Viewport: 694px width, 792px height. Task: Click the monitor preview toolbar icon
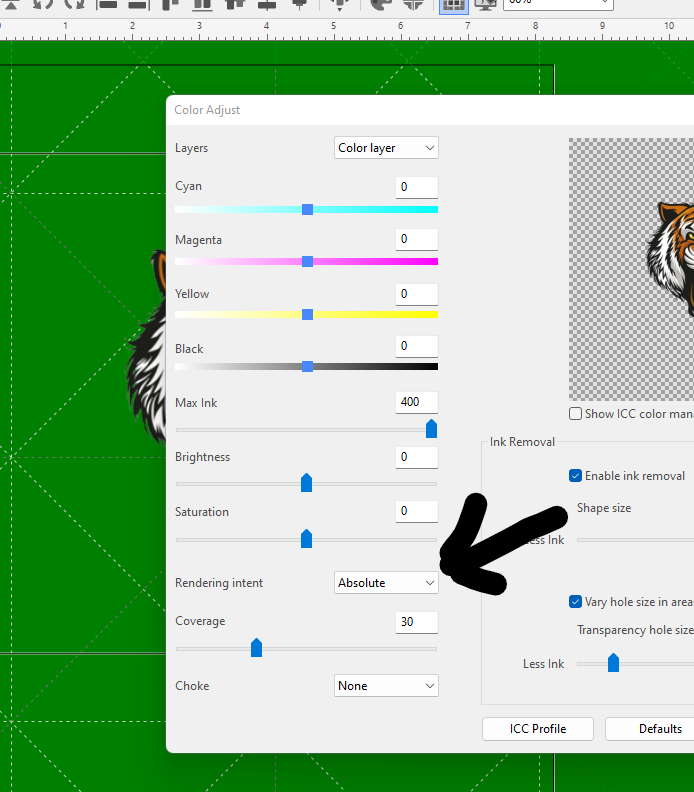tap(485, 5)
